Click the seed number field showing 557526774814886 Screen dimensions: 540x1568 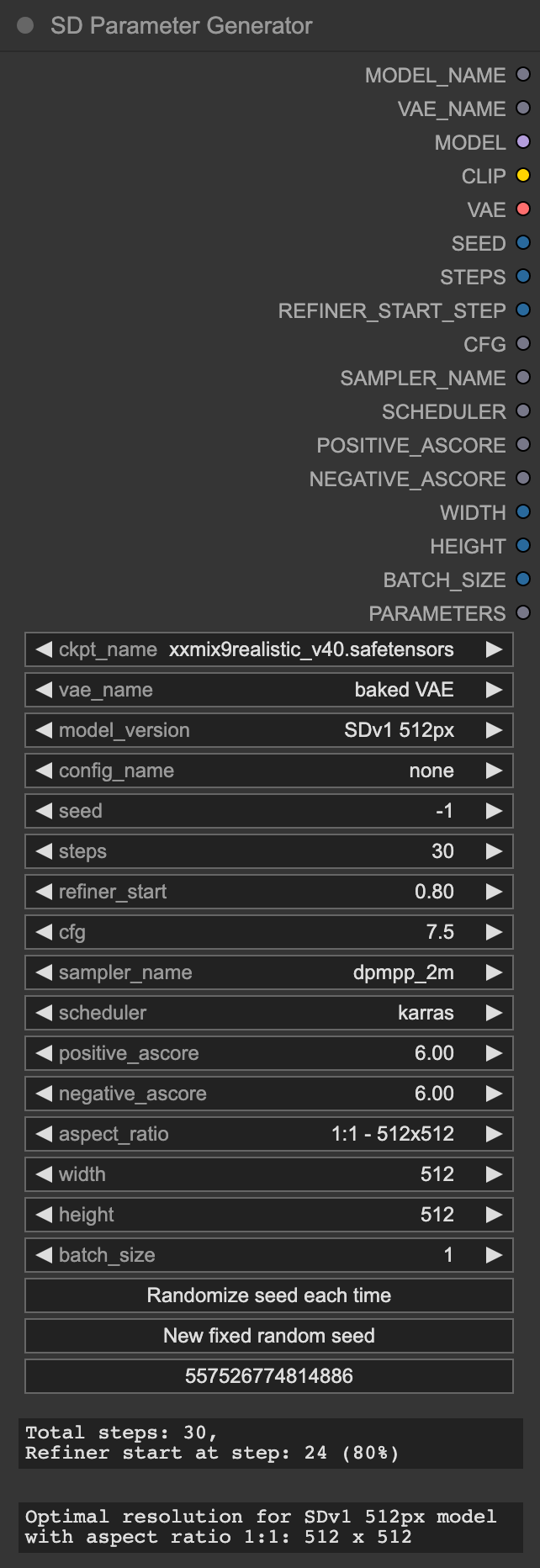pyautogui.click(x=269, y=1376)
